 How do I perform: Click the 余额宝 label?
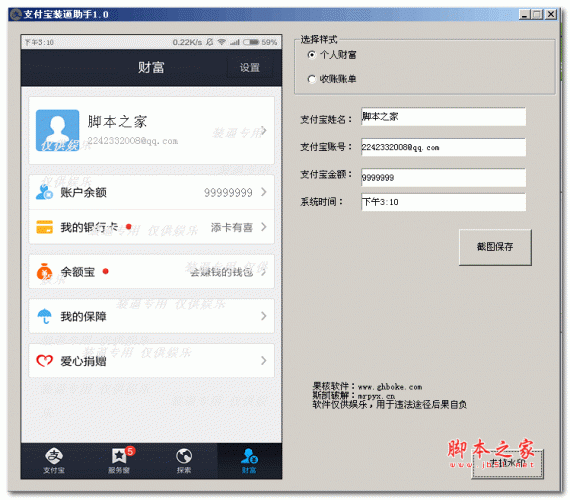pyautogui.click(x=78, y=272)
